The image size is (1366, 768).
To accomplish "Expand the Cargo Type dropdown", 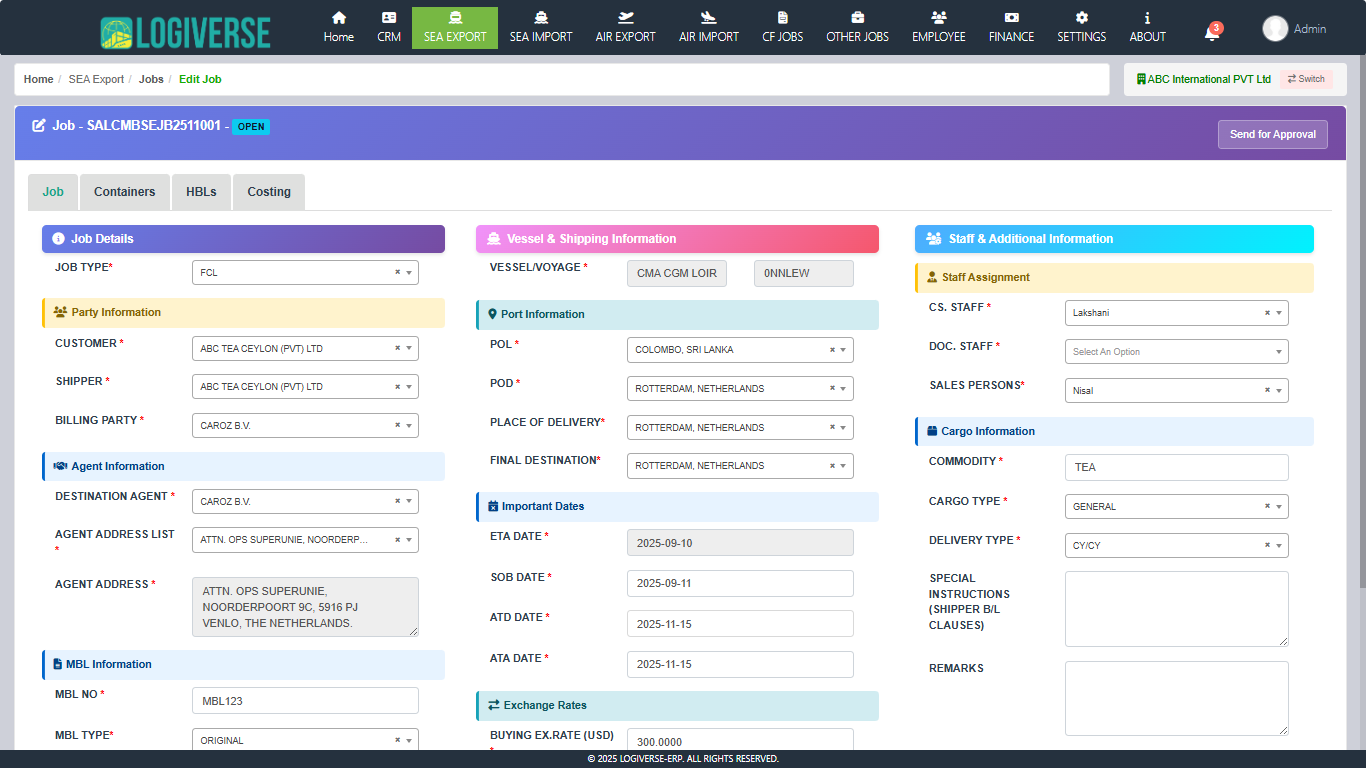I will (x=1279, y=507).
